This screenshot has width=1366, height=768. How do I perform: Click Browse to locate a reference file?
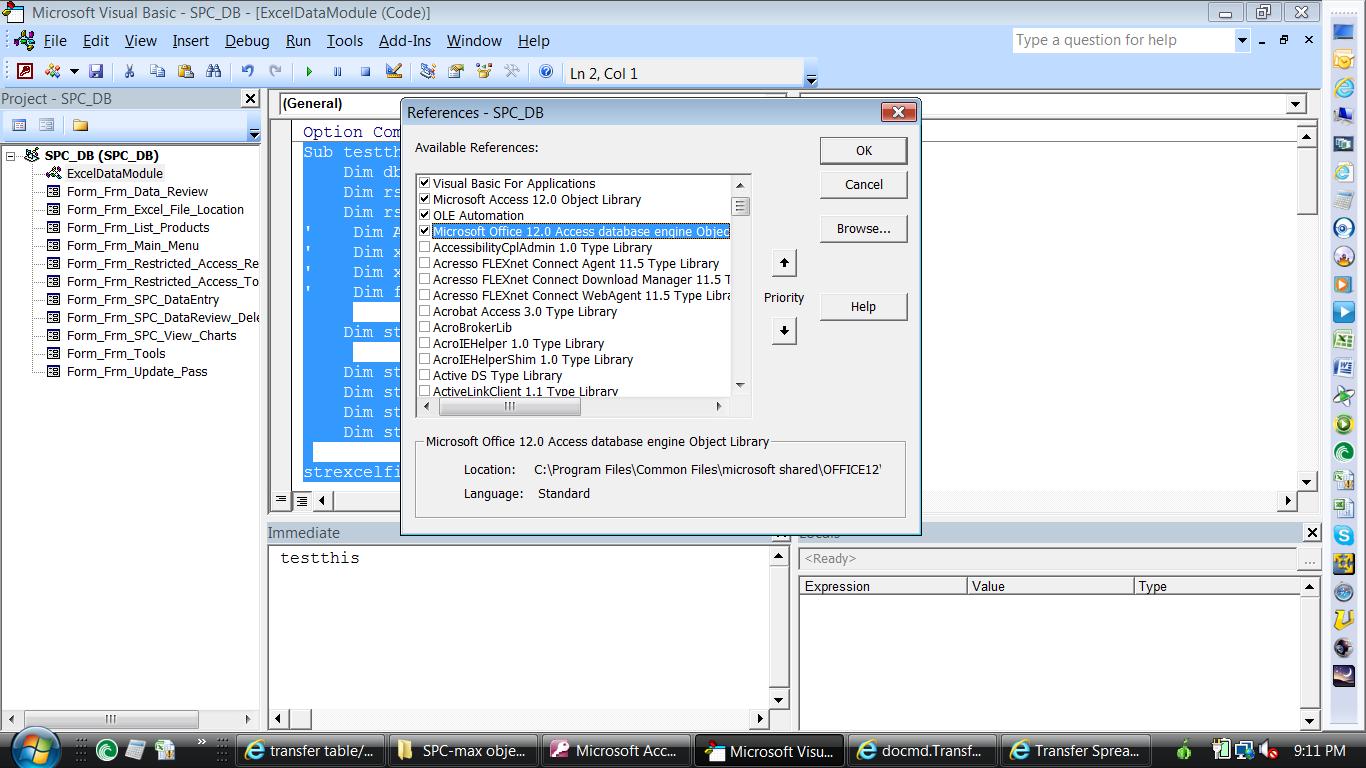(x=862, y=228)
